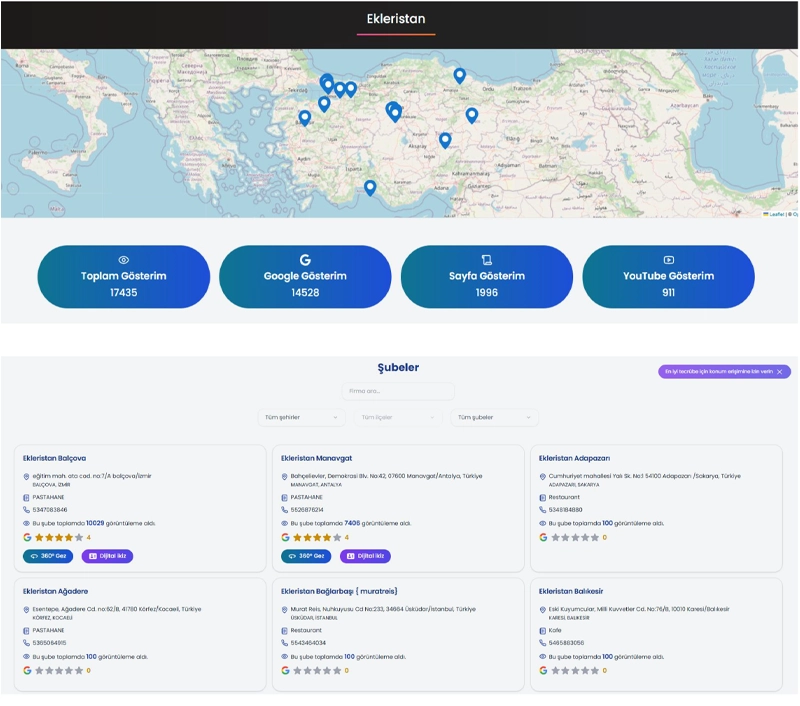Screen dimensions: 800x706
Task: Open the Tüm şehirler dropdown
Action: point(300,417)
